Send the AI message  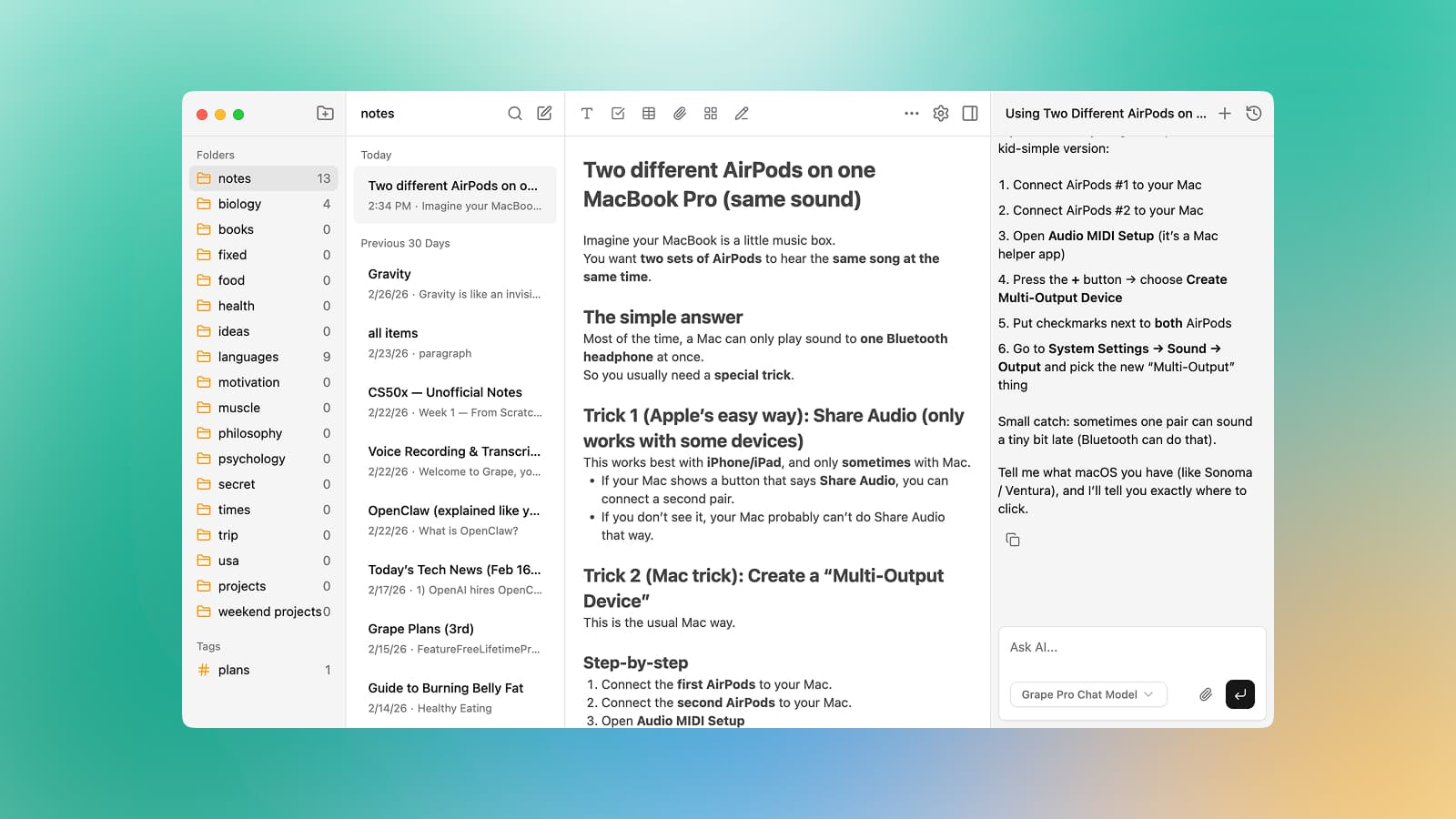pyautogui.click(x=1240, y=694)
